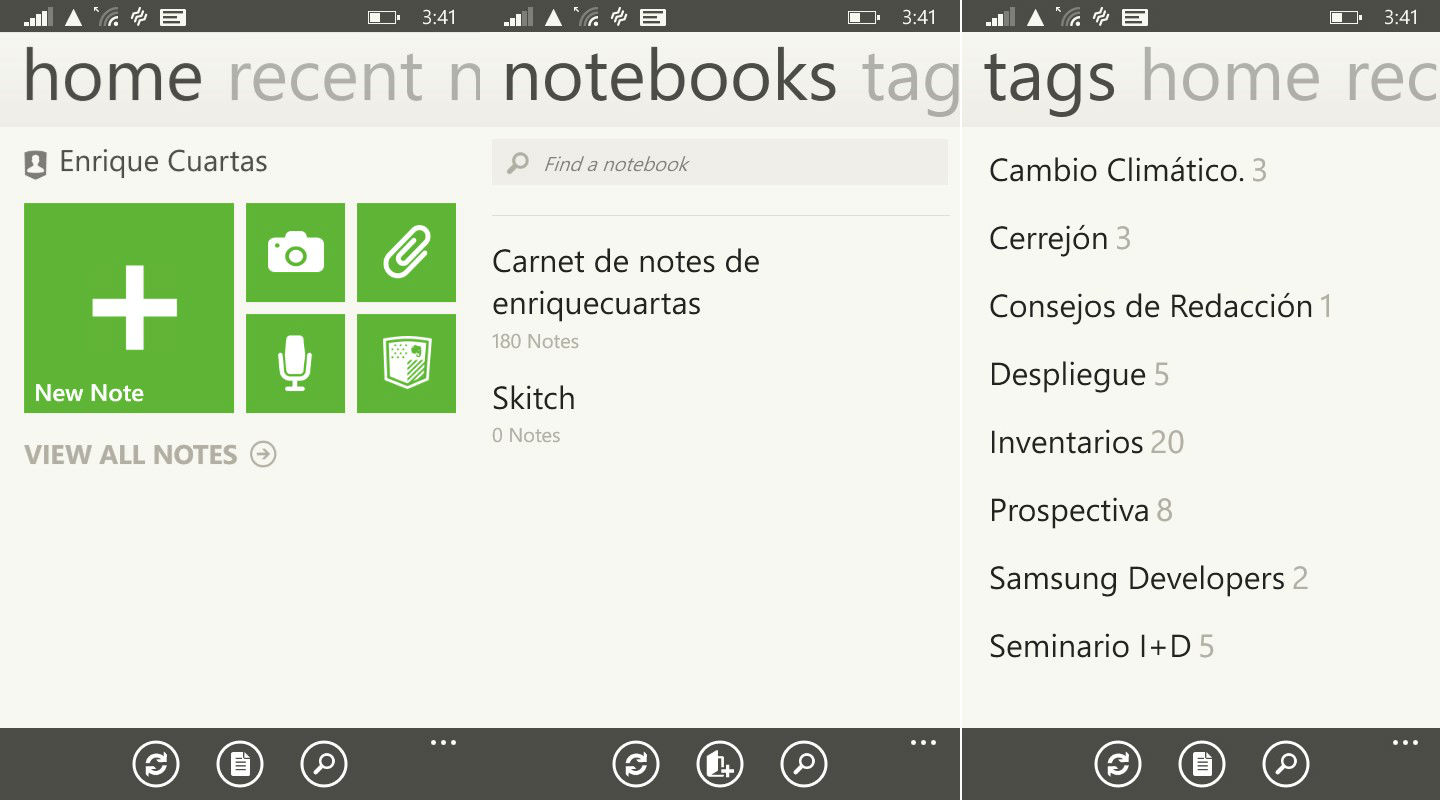Tap the signal bars icon on home screen
The image size is (1440, 800).
click(38, 17)
